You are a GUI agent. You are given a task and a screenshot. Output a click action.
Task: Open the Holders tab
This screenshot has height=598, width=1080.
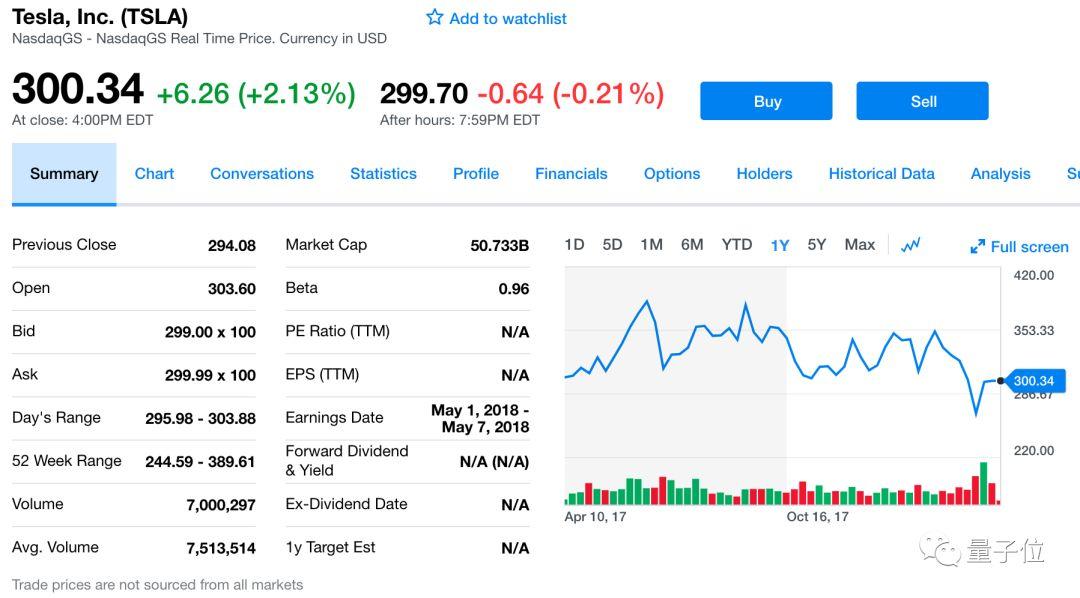(x=764, y=173)
